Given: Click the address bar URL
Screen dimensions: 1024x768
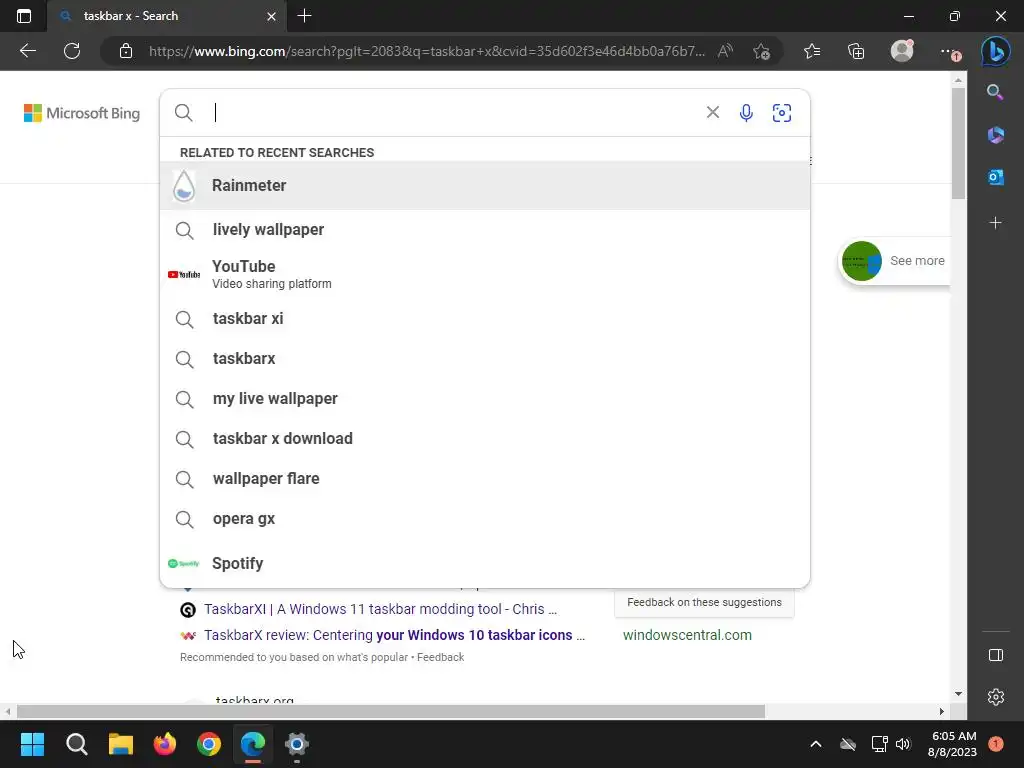Looking at the screenshot, I should pos(427,51).
